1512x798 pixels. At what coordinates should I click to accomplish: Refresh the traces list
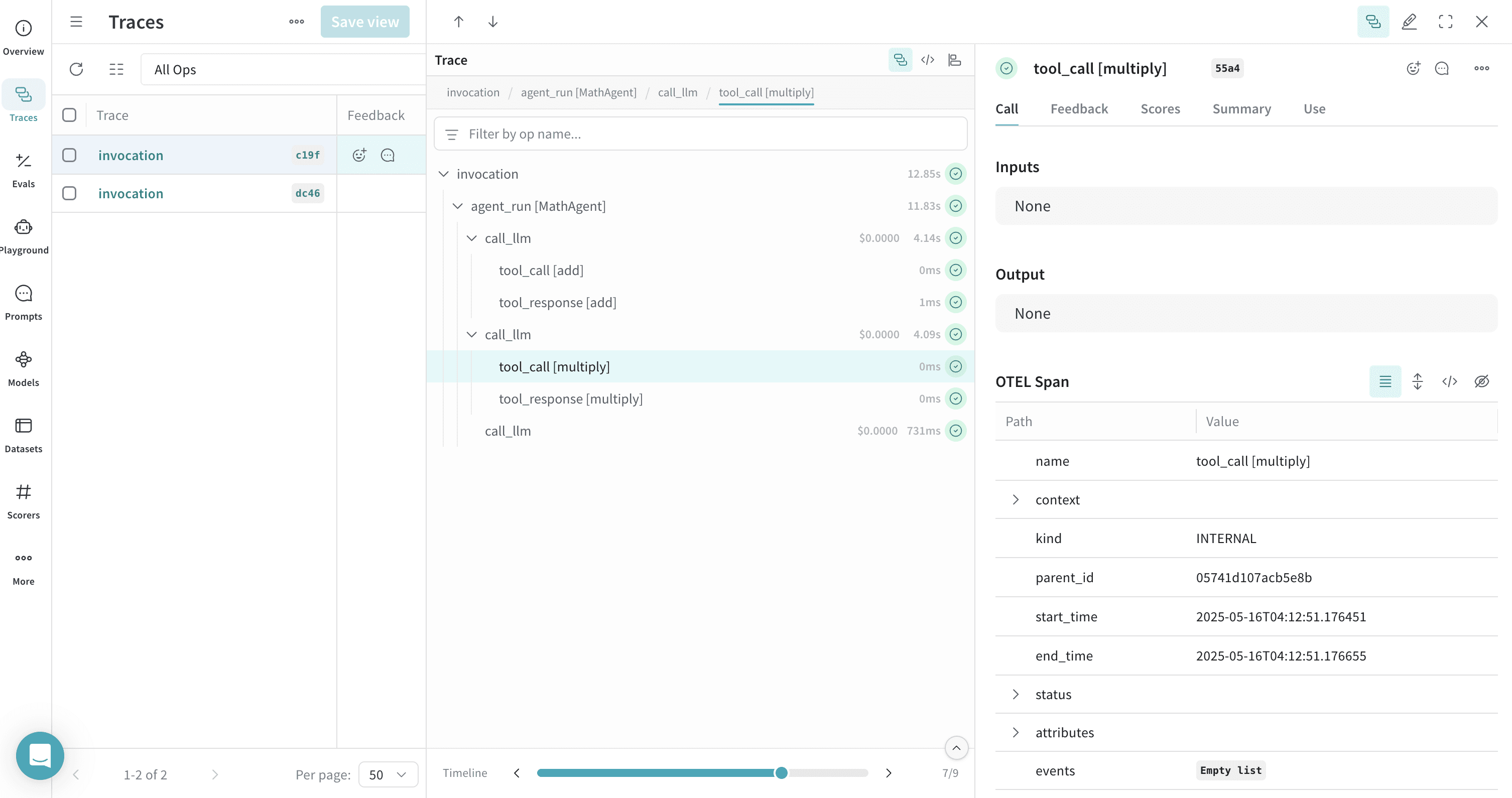(76, 69)
